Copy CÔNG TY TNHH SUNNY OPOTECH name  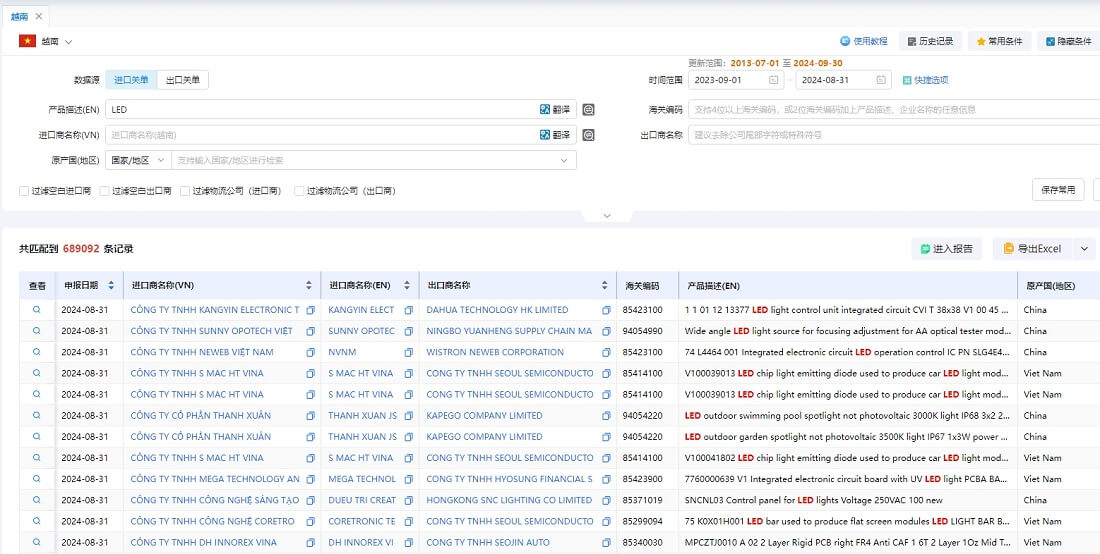click(311, 331)
